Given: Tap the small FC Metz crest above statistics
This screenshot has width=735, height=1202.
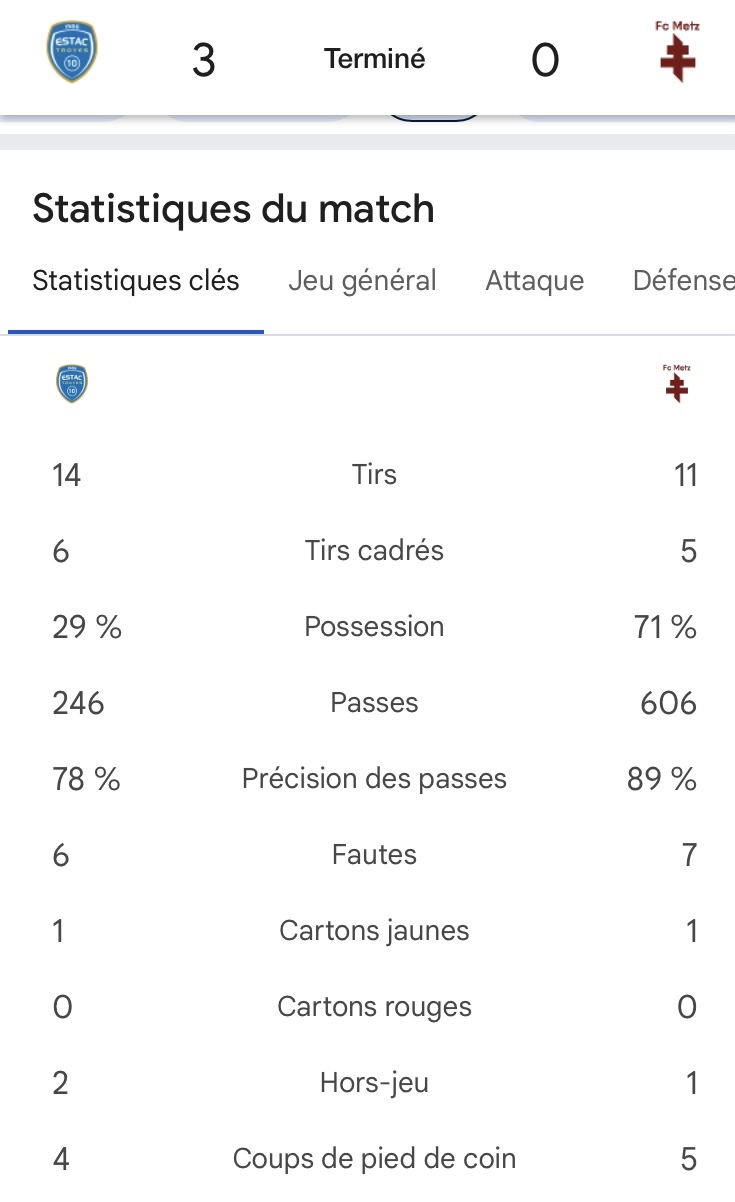Looking at the screenshot, I should coord(677,383).
